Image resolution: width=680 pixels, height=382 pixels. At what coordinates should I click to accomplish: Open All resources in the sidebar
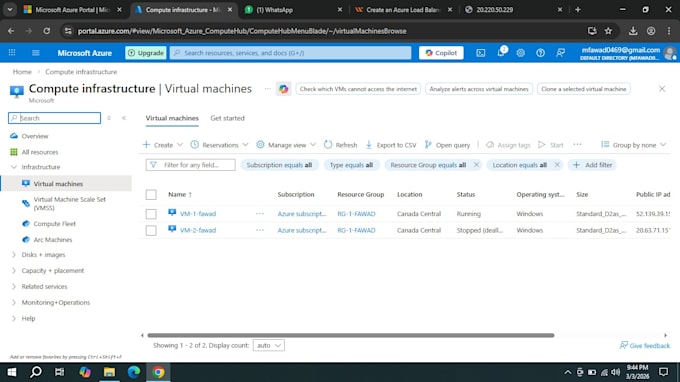tap(40, 152)
